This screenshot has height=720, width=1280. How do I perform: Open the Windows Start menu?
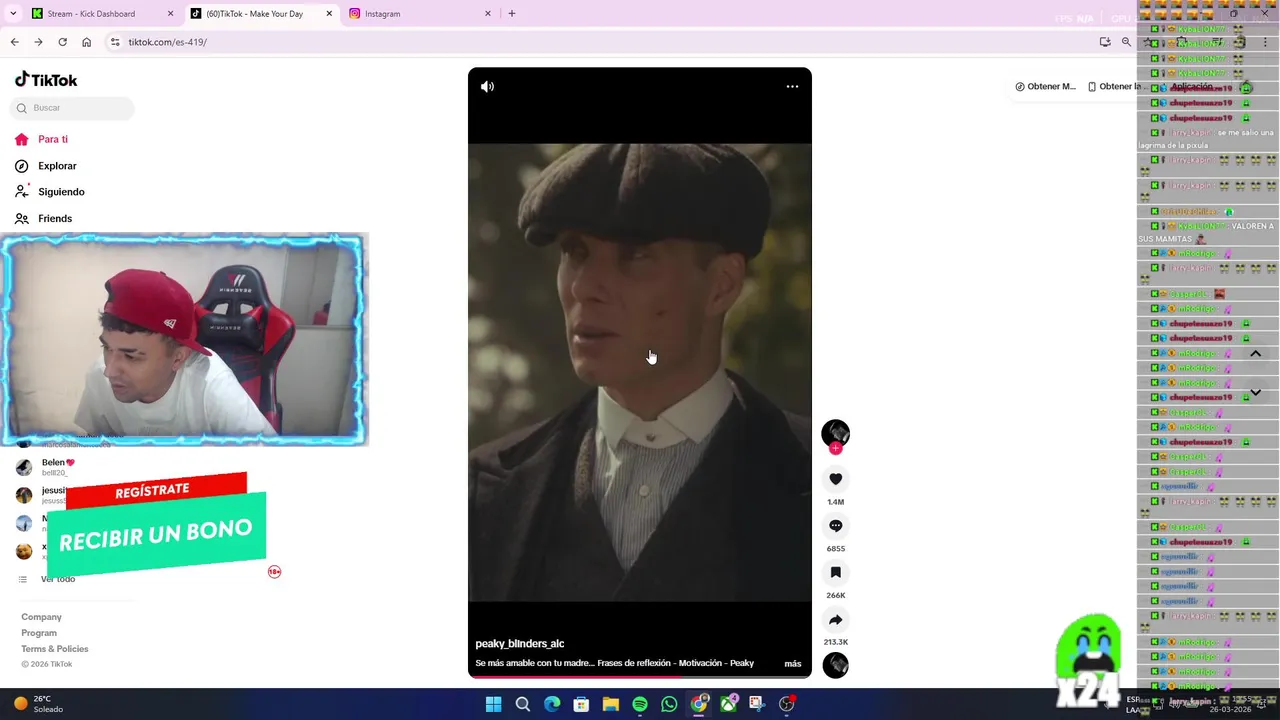pyautogui.click(x=493, y=704)
